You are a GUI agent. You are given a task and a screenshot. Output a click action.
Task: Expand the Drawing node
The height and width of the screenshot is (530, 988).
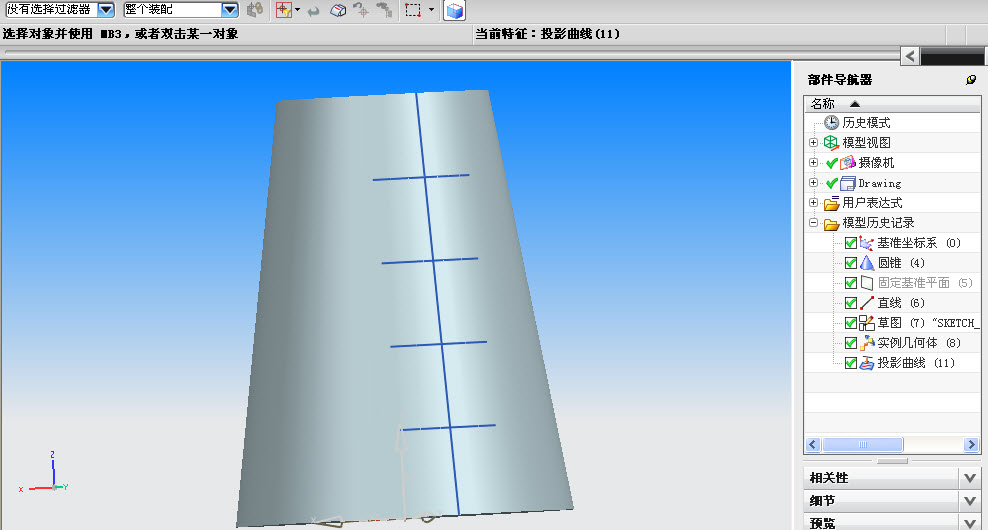(x=813, y=183)
